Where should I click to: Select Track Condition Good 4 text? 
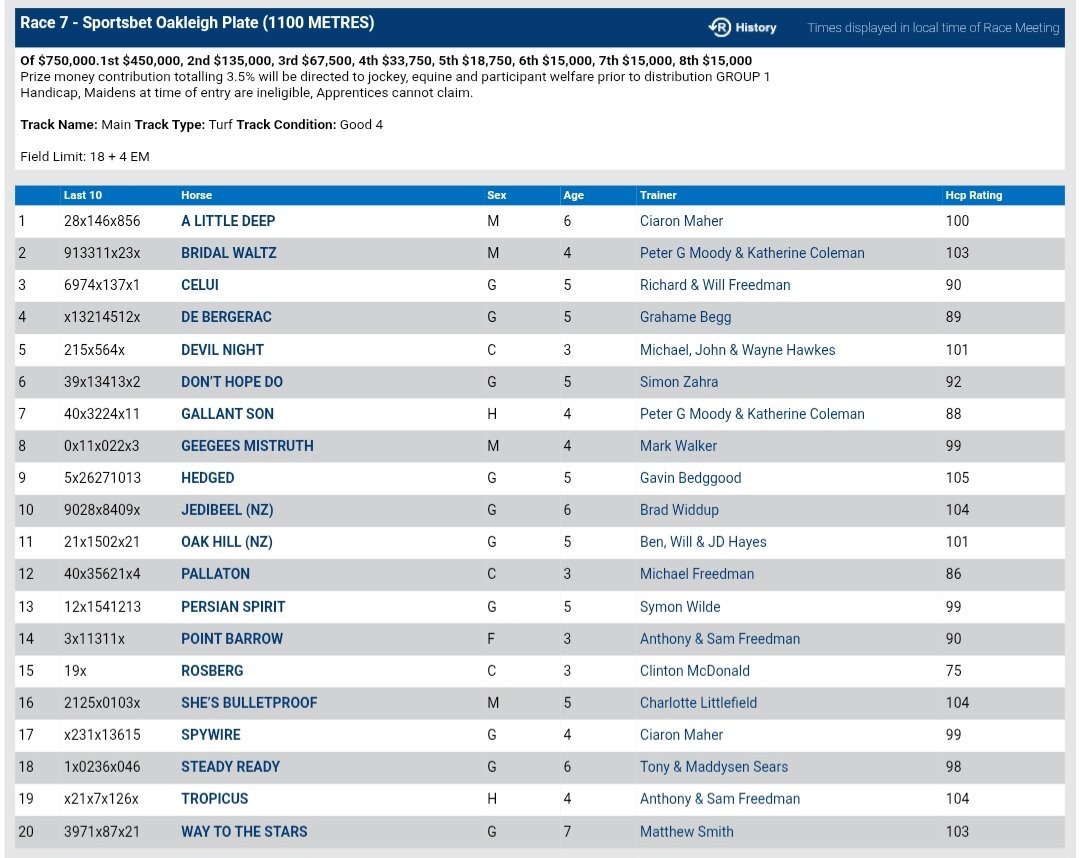(309, 125)
